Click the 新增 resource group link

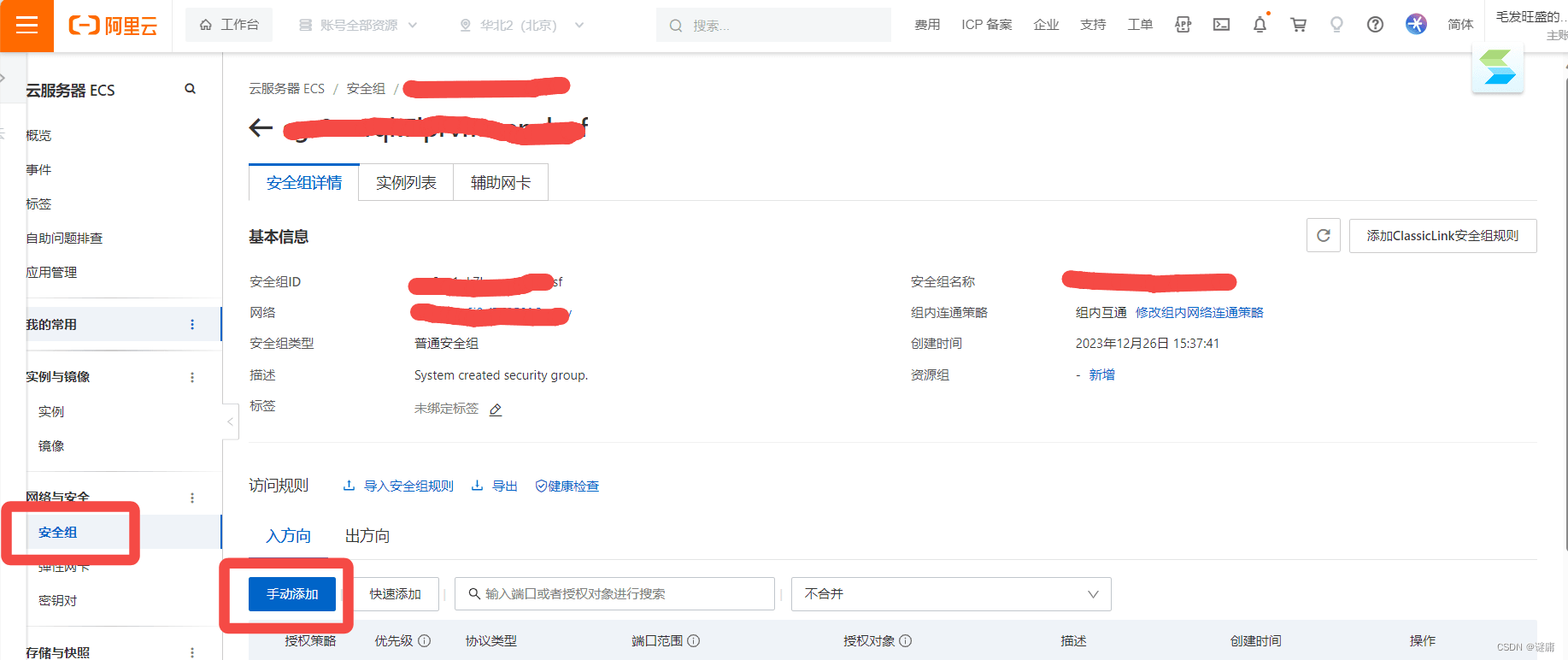(1101, 374)
